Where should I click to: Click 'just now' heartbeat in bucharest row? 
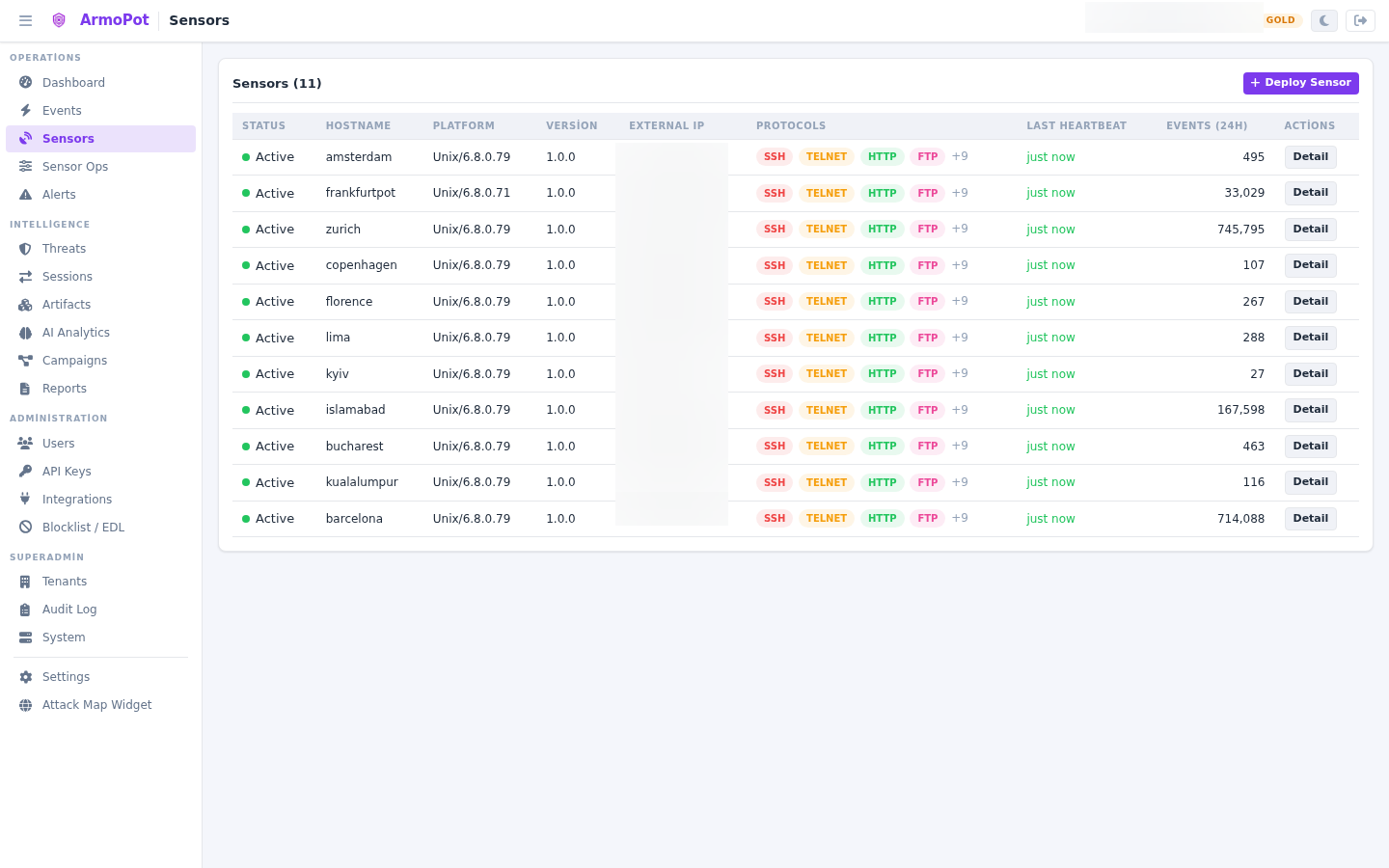pos(1050,447)
